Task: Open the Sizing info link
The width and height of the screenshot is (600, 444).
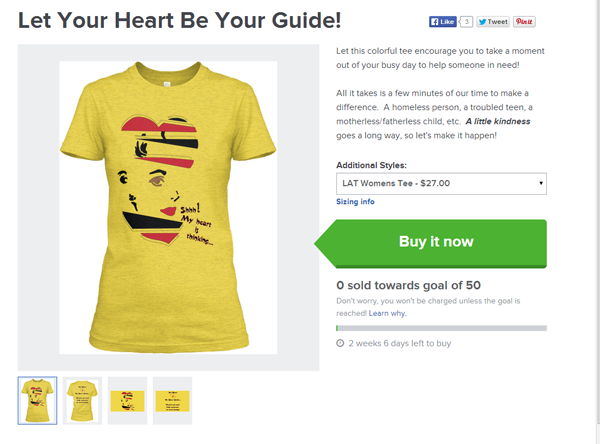Action: [355, 202]
